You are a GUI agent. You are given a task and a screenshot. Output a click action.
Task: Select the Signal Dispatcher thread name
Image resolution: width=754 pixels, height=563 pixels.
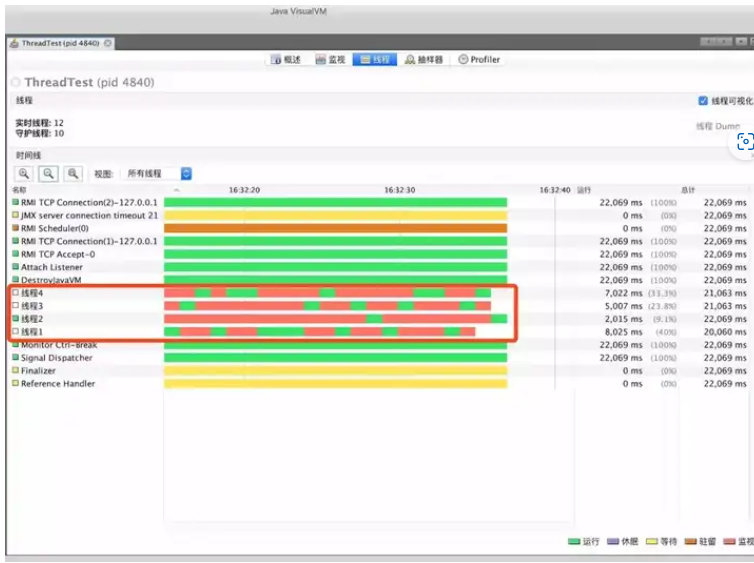pos(57,358)
